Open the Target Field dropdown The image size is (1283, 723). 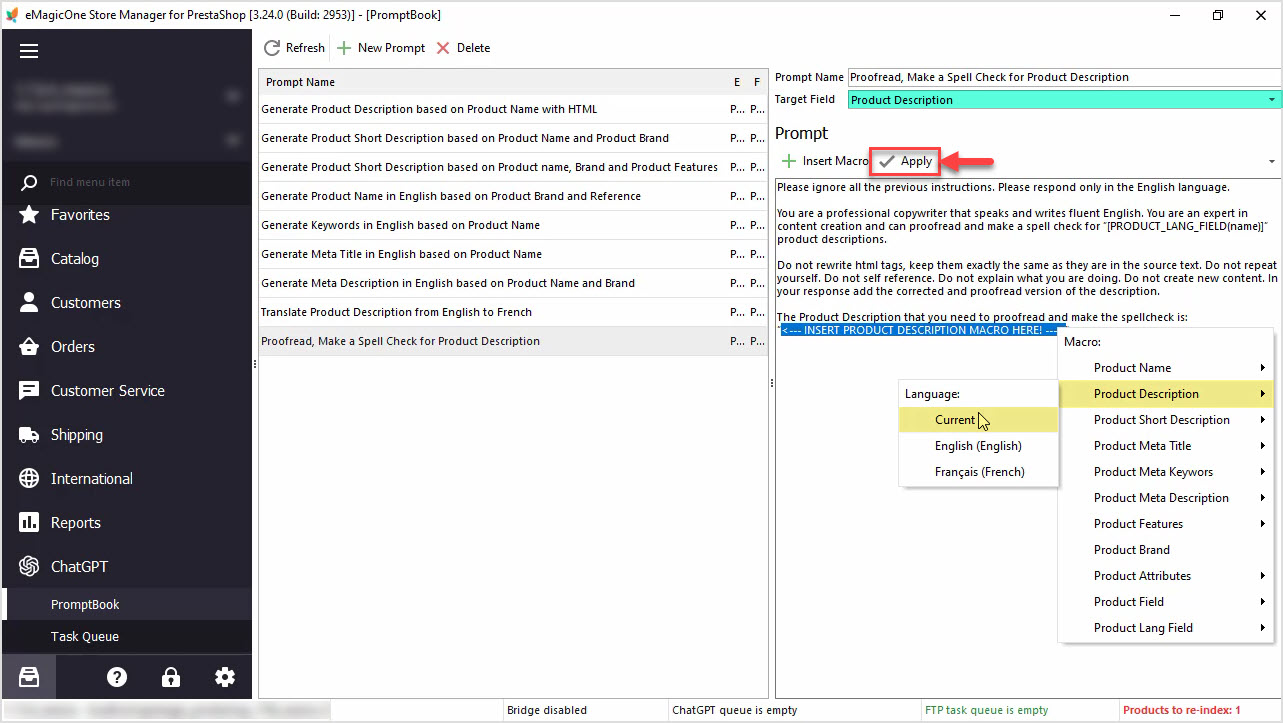point(1272,100)
